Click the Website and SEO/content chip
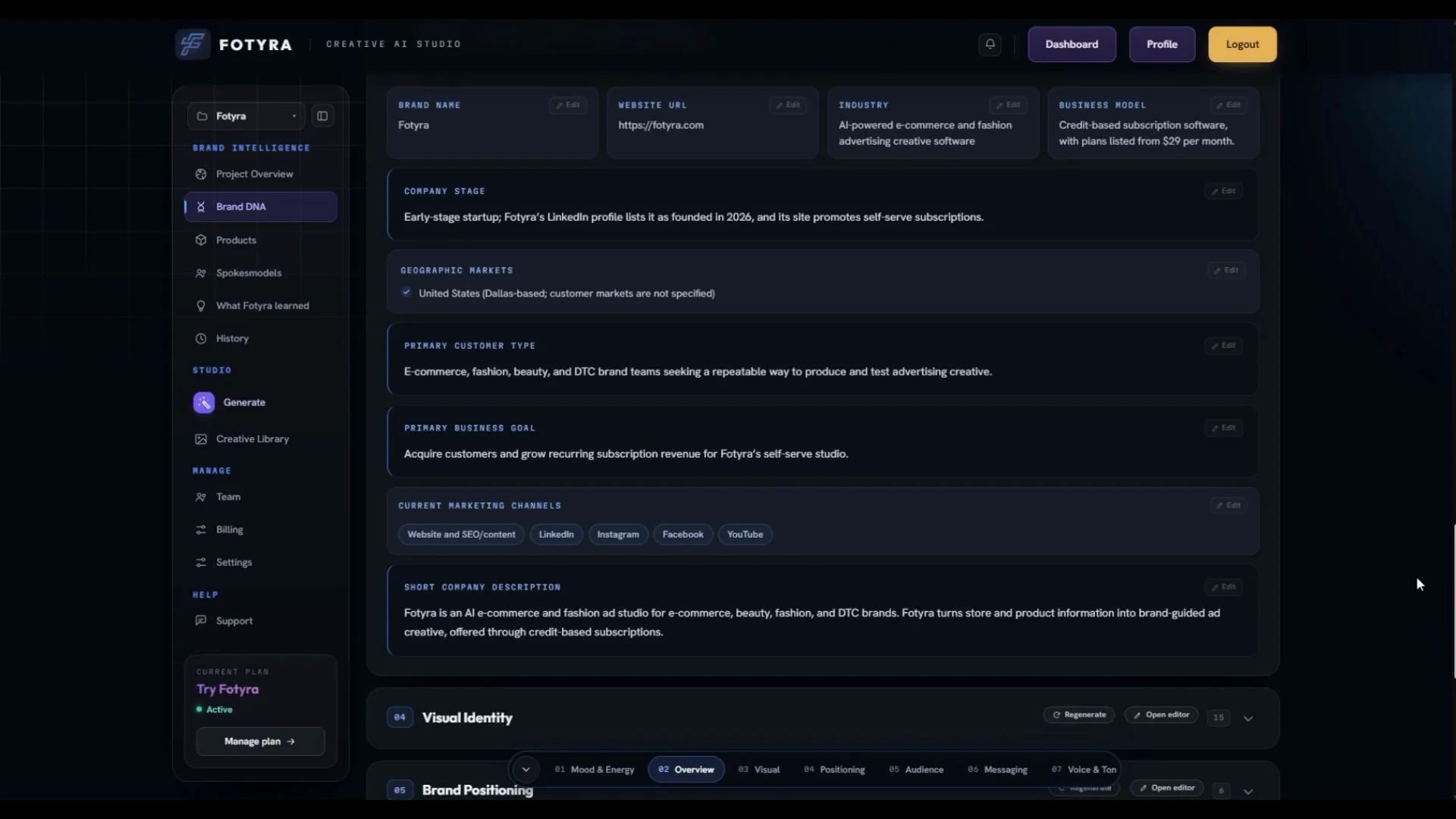 461,535
